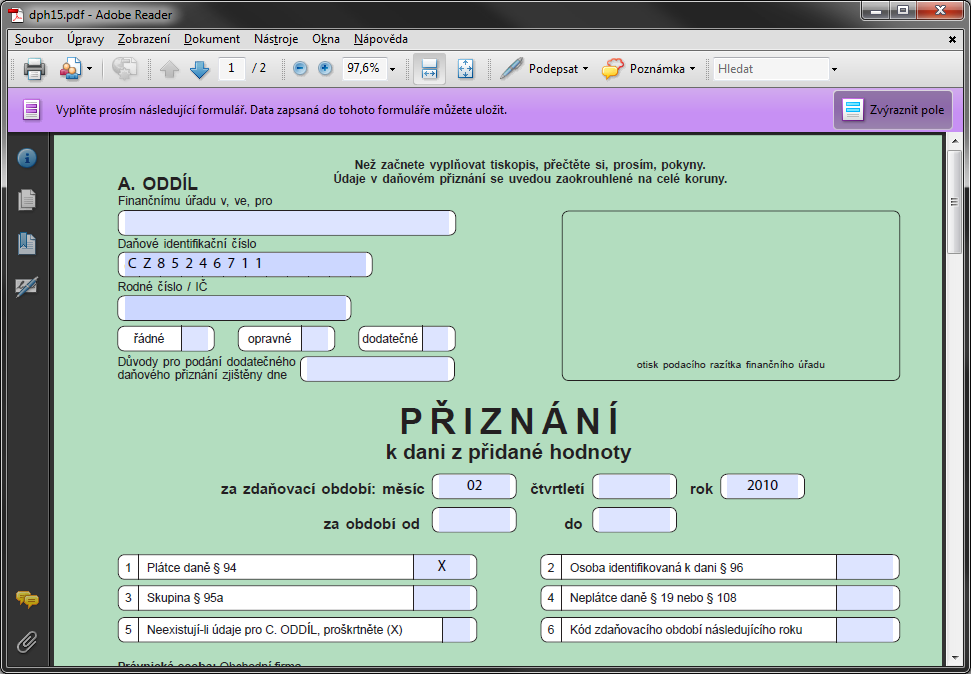Image resolution: width=971 pixels, height=674 pixels.
Task: Toggle the Plátce daně § 94 box
Action: click(x=444, y=567)
